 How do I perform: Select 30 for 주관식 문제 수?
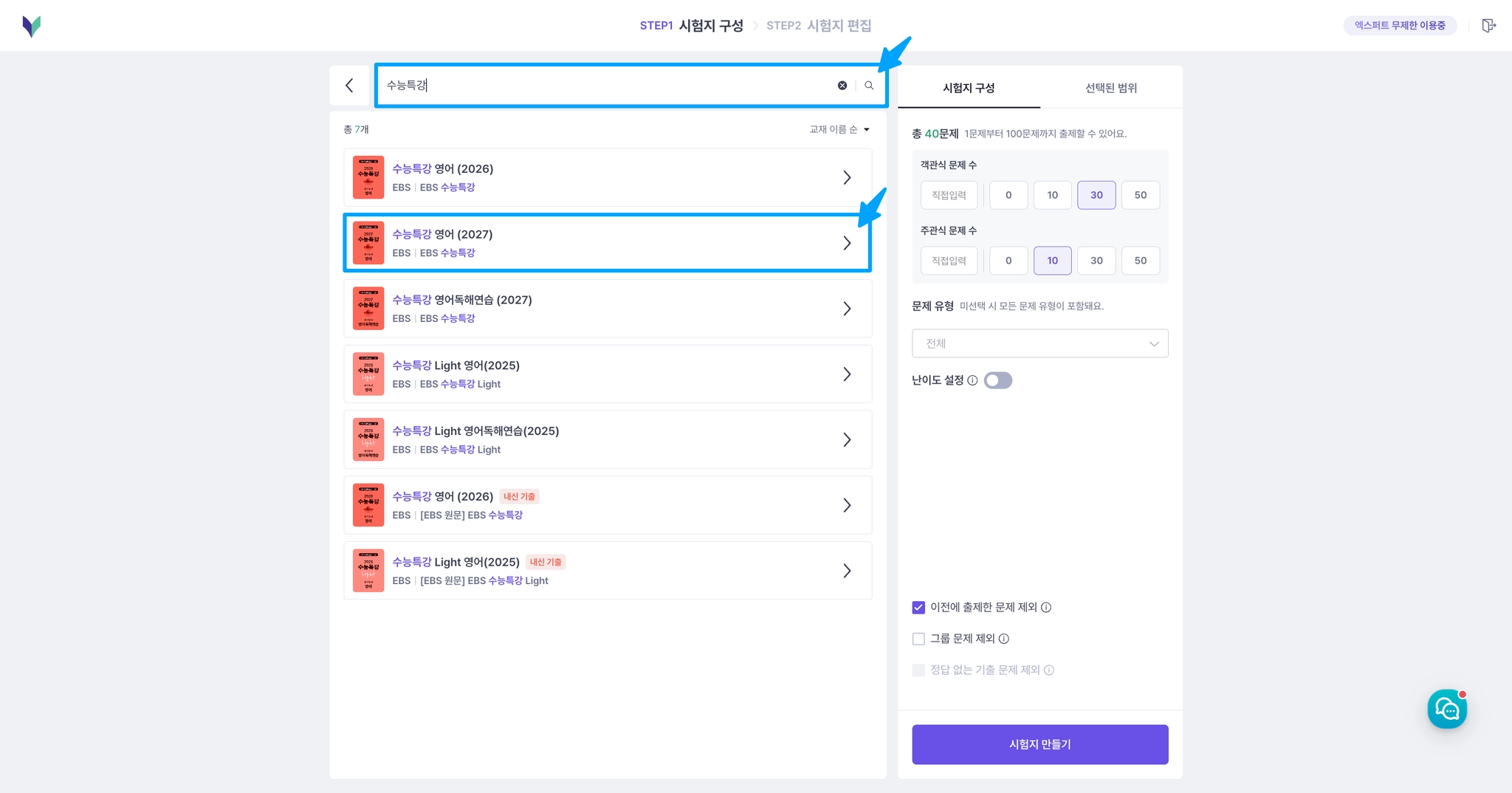tap(1096, 261)
